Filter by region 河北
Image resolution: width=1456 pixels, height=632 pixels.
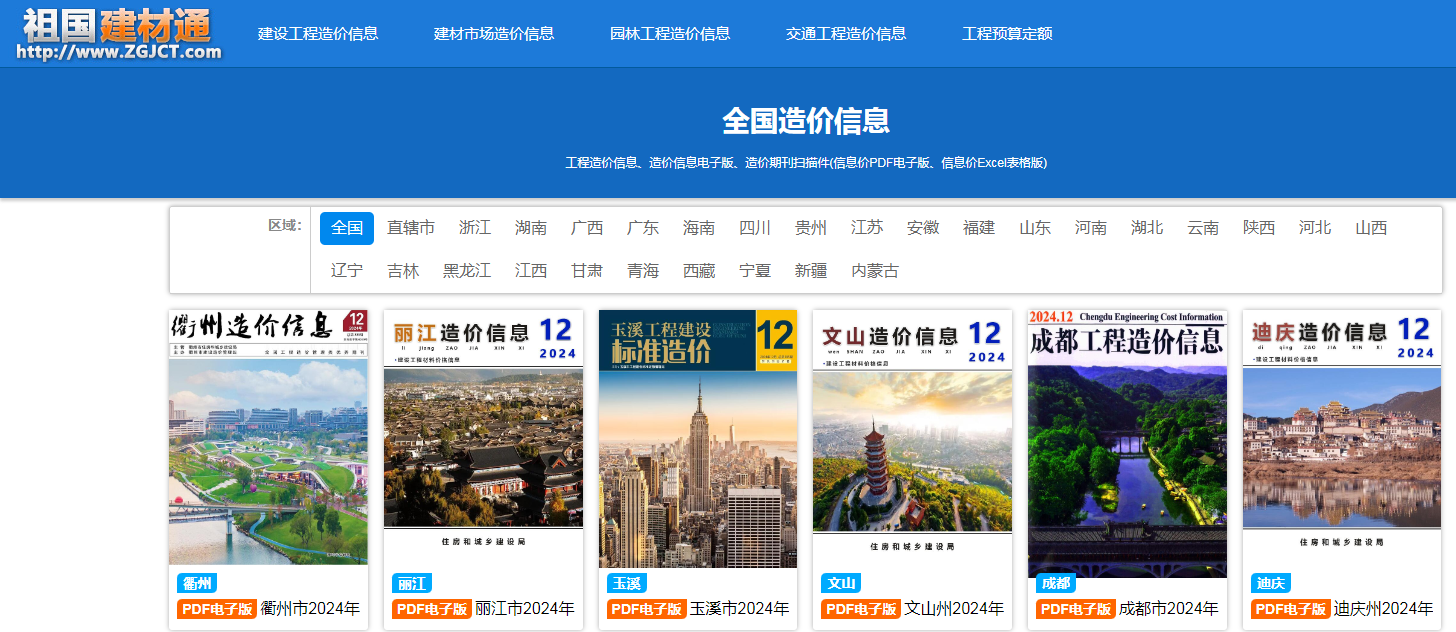[1315, 228]
